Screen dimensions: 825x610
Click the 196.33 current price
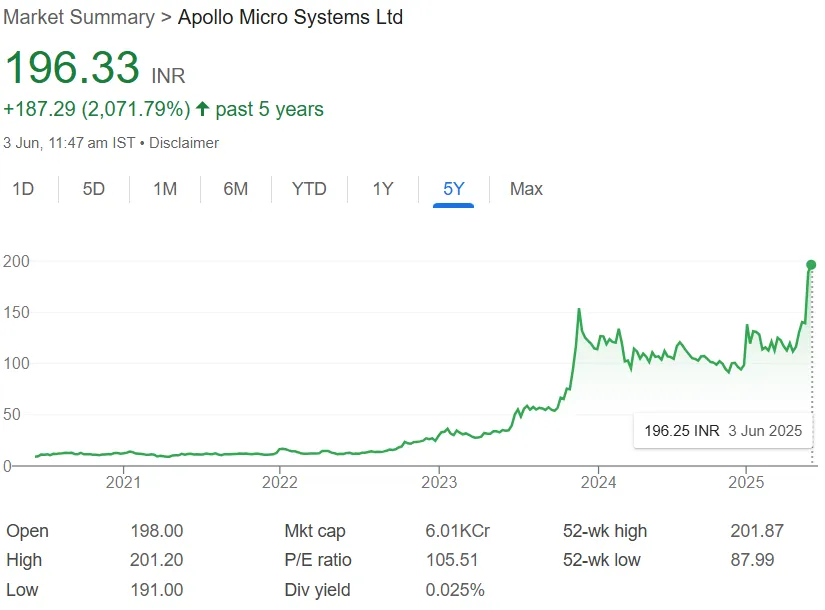pos(72,67)
